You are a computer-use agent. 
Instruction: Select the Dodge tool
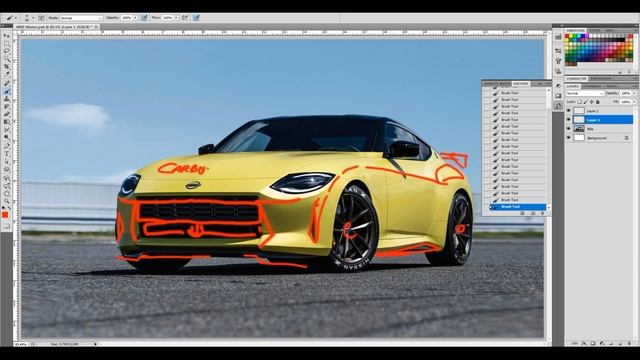[x=7, y=138]
